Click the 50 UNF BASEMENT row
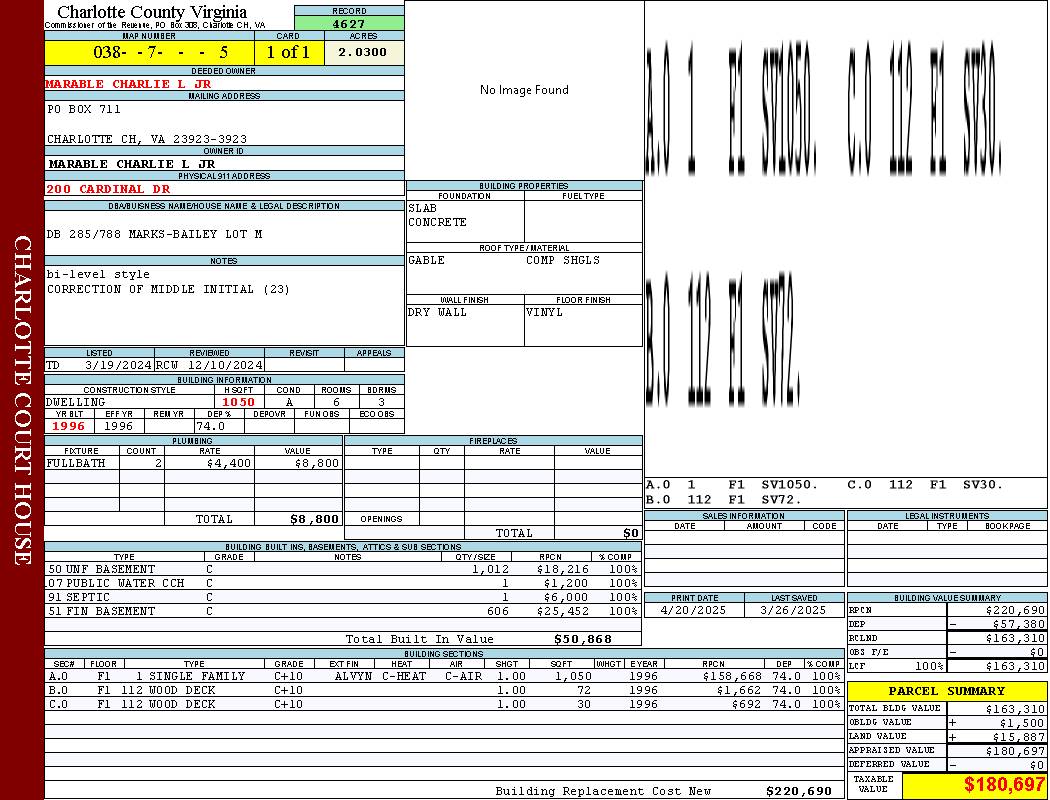Screen dimensions: 1050x800 342,570
